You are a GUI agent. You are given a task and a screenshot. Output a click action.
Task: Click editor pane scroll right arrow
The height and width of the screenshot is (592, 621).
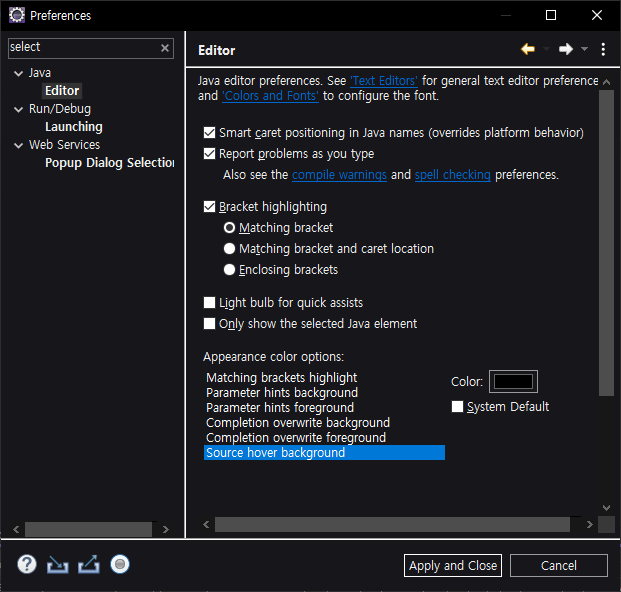pyautogui.click(x=590, y=525)
